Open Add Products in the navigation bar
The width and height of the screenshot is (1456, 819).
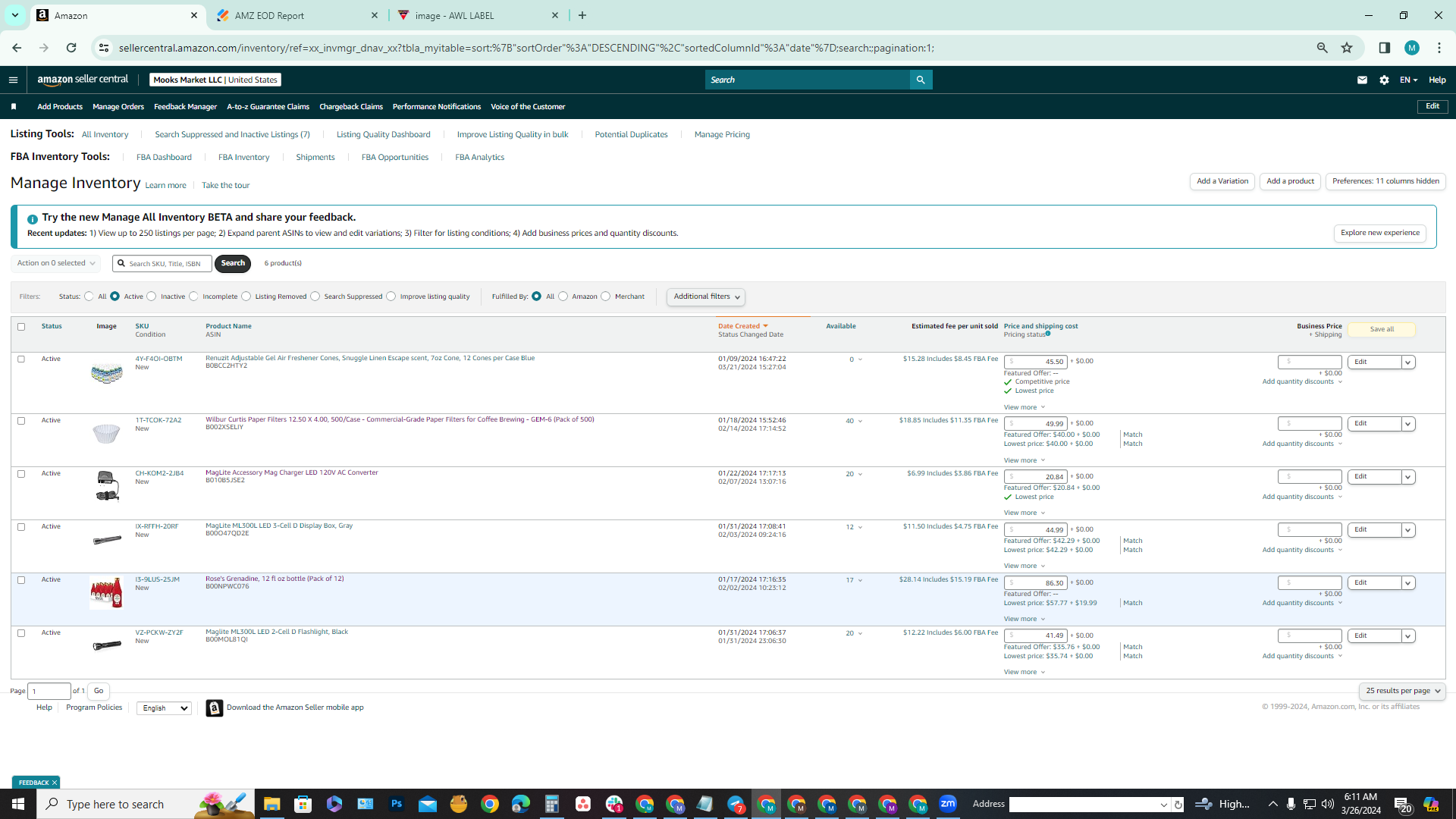[x=60, y=107]
